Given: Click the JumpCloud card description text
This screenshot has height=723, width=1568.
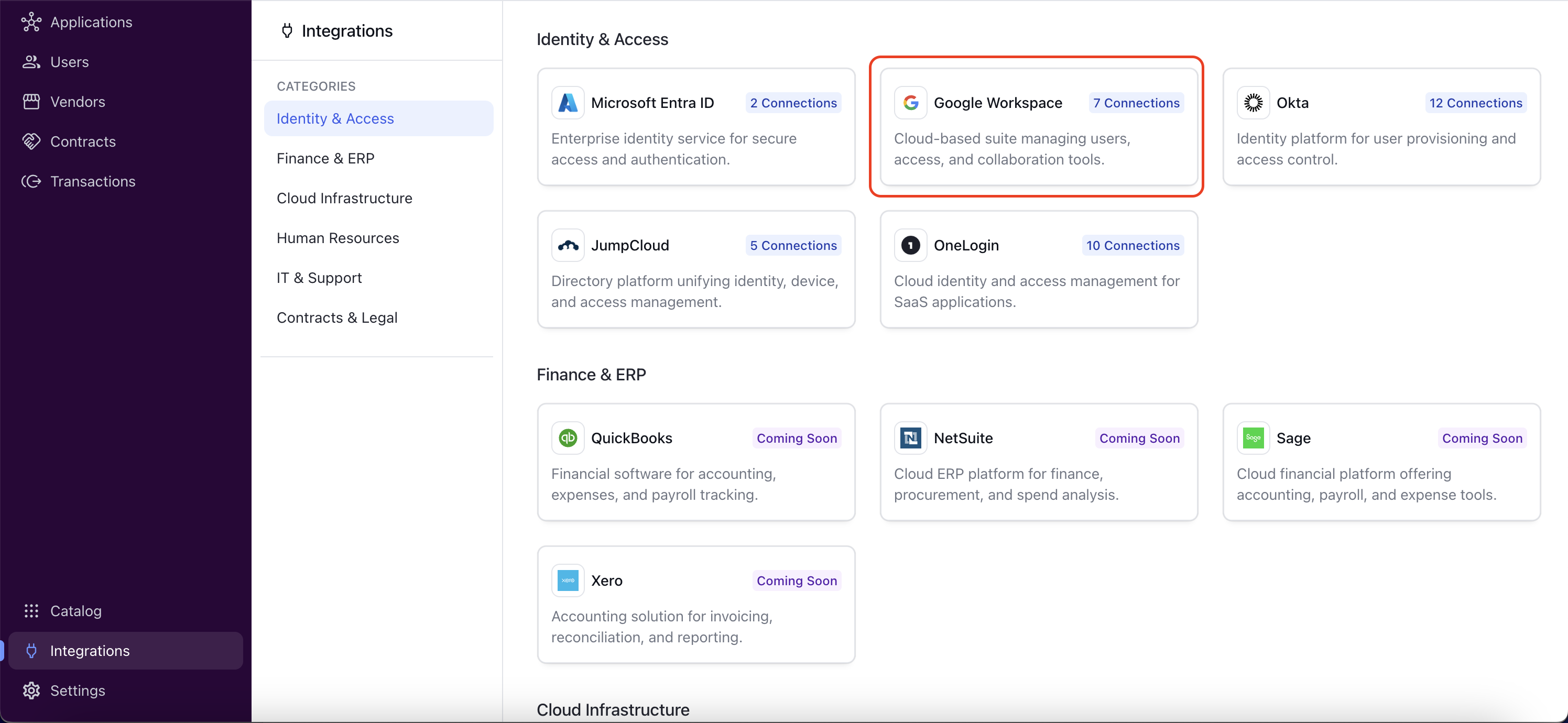Looking at the screenshot, I should (694, 291).
